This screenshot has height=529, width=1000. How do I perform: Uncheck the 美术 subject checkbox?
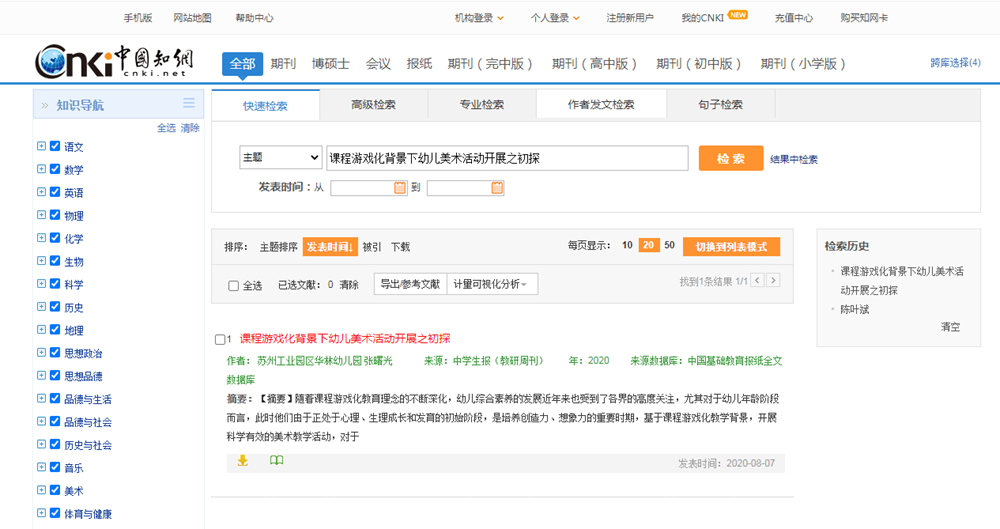tap(55, 490)
